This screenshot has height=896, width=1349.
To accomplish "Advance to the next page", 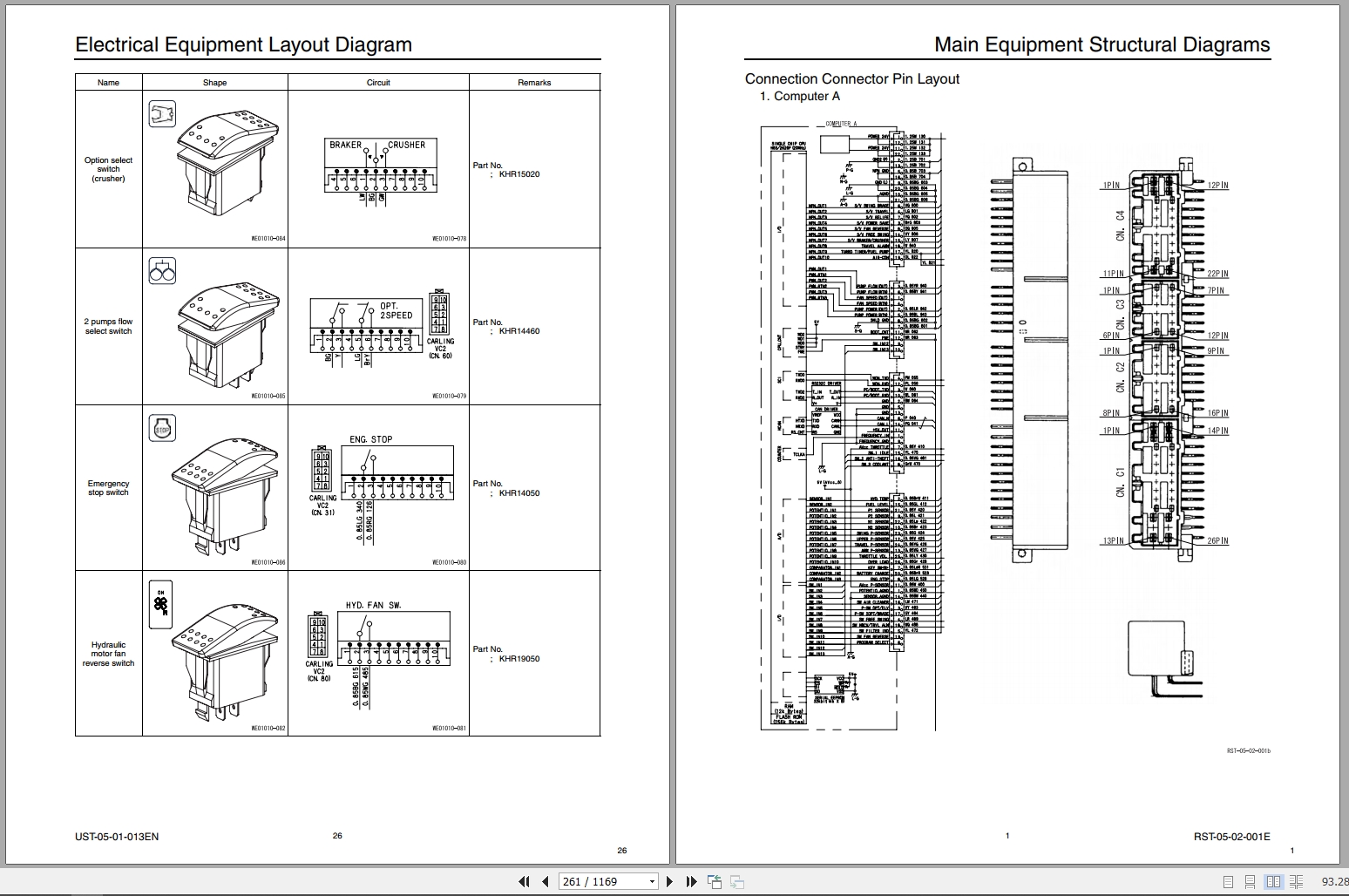I will pos(669,881).
